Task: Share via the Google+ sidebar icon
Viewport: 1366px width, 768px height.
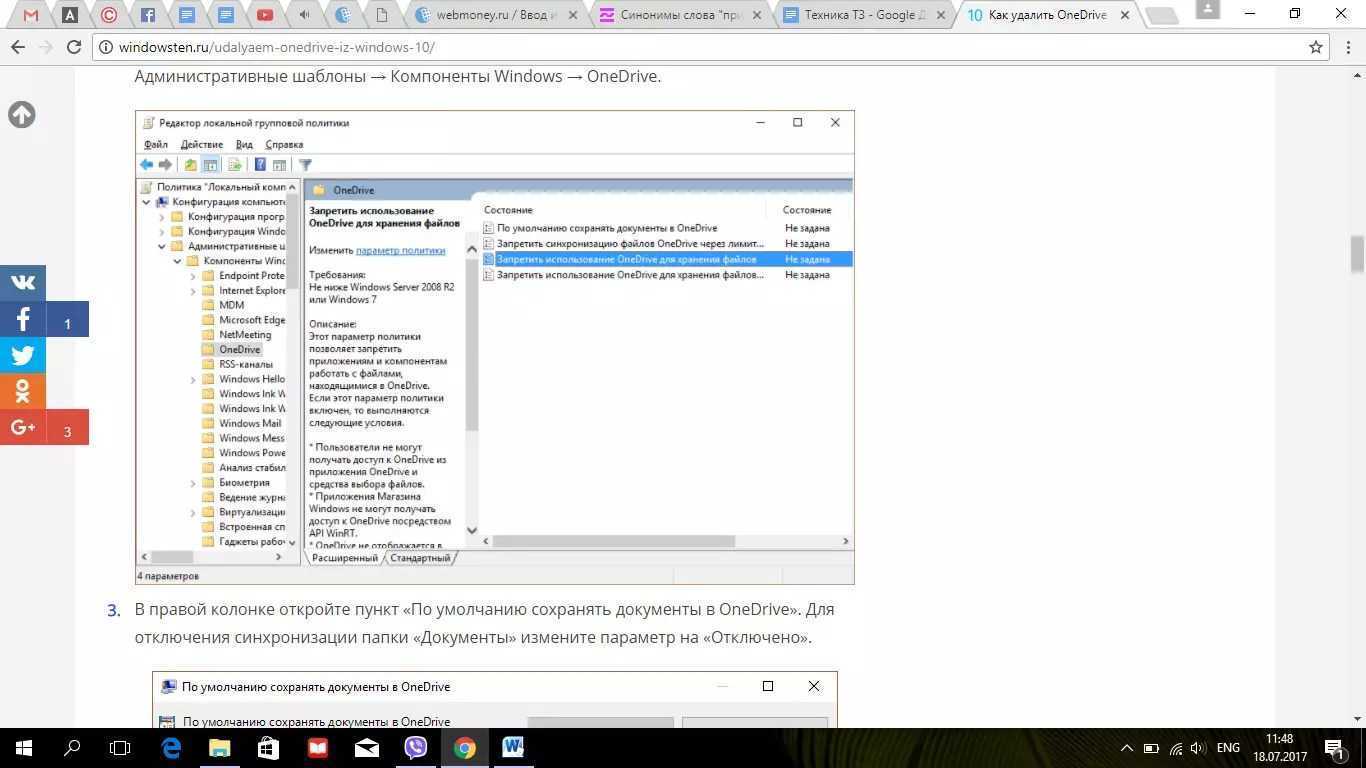Action: point(23,427)
